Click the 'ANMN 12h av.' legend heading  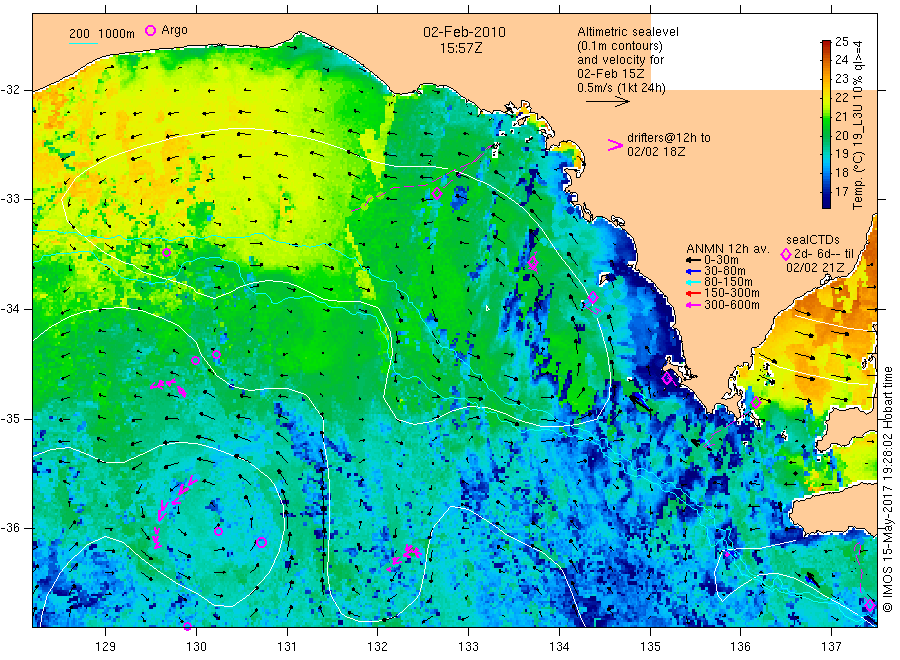[x=728, y=249]
